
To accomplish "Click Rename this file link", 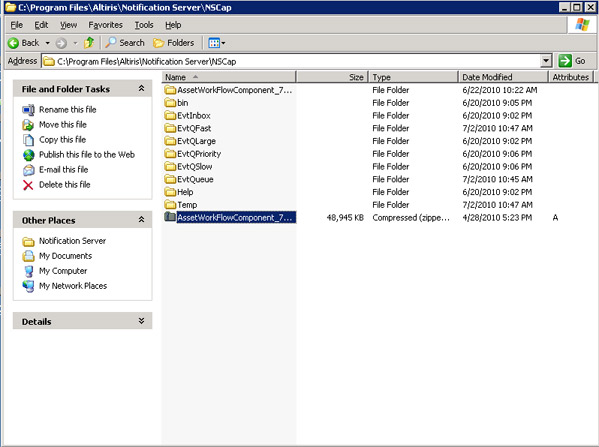I will [x=68, y=110].
